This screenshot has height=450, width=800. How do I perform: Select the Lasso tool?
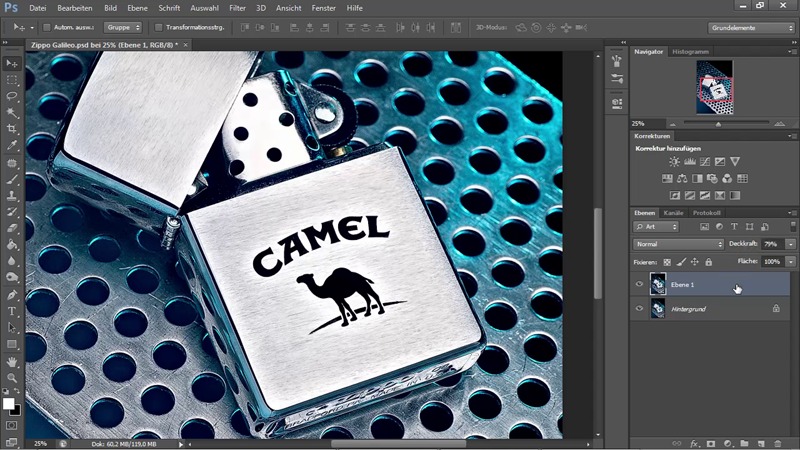point(12,96)
